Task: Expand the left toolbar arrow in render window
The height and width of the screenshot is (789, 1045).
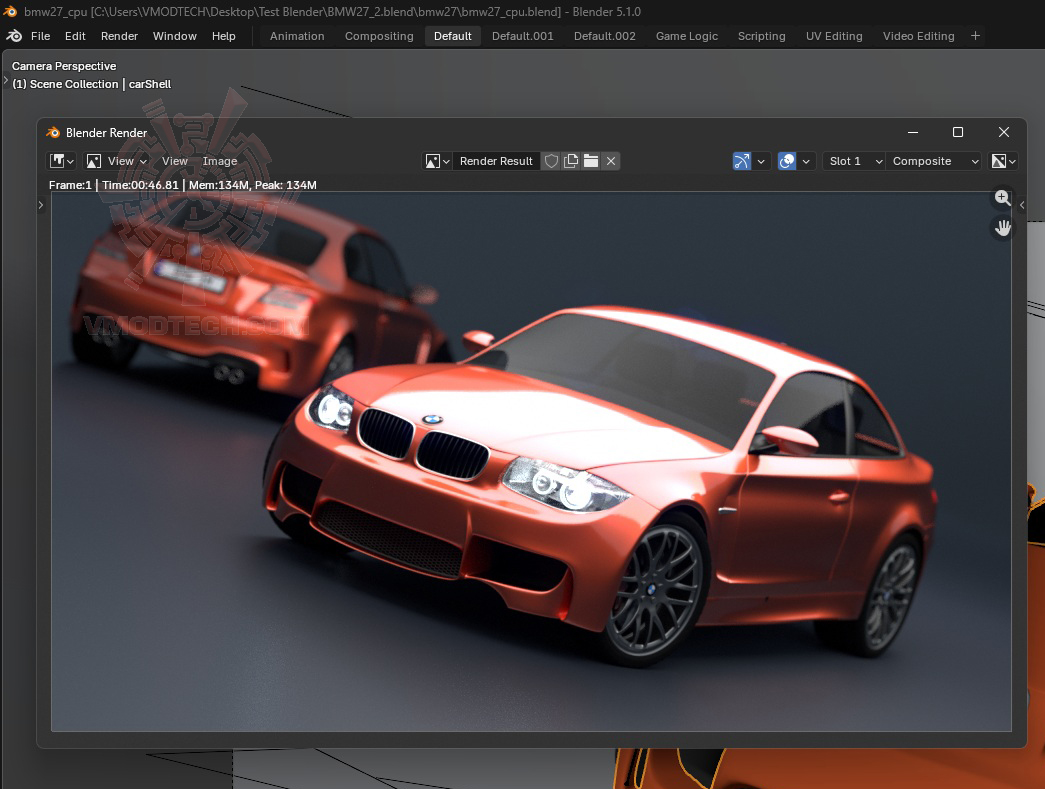Action: tap(41, 205)
